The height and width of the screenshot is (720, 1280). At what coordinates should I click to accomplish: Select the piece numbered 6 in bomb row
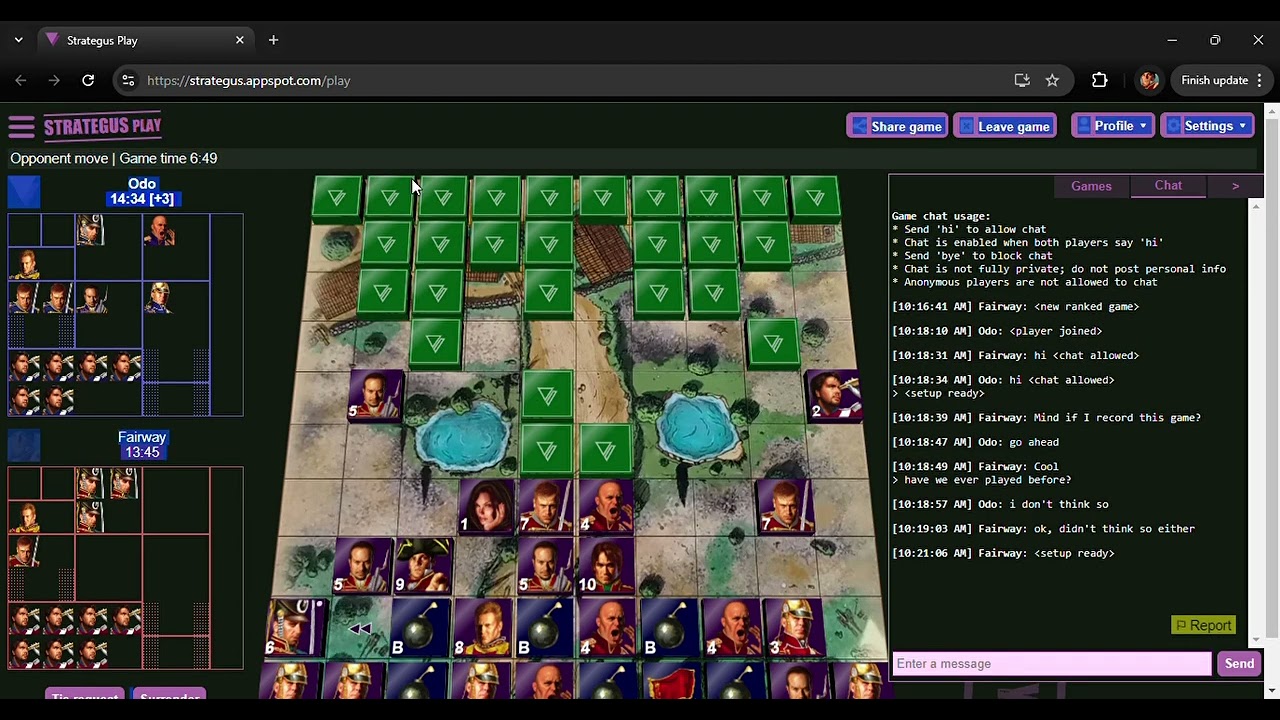(295, 628)
